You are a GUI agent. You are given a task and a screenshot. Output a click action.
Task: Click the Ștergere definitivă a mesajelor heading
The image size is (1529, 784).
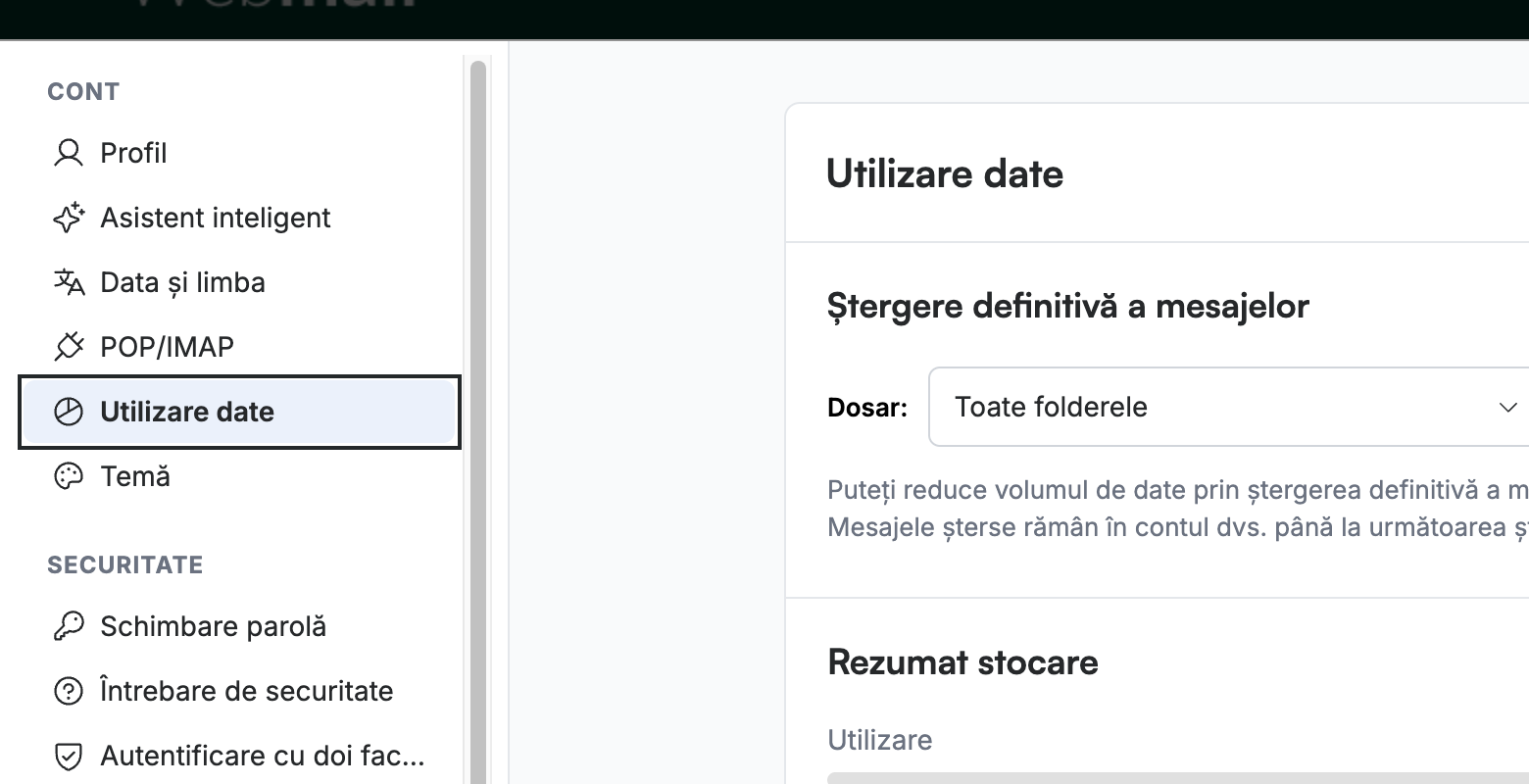coord(1068,306)
